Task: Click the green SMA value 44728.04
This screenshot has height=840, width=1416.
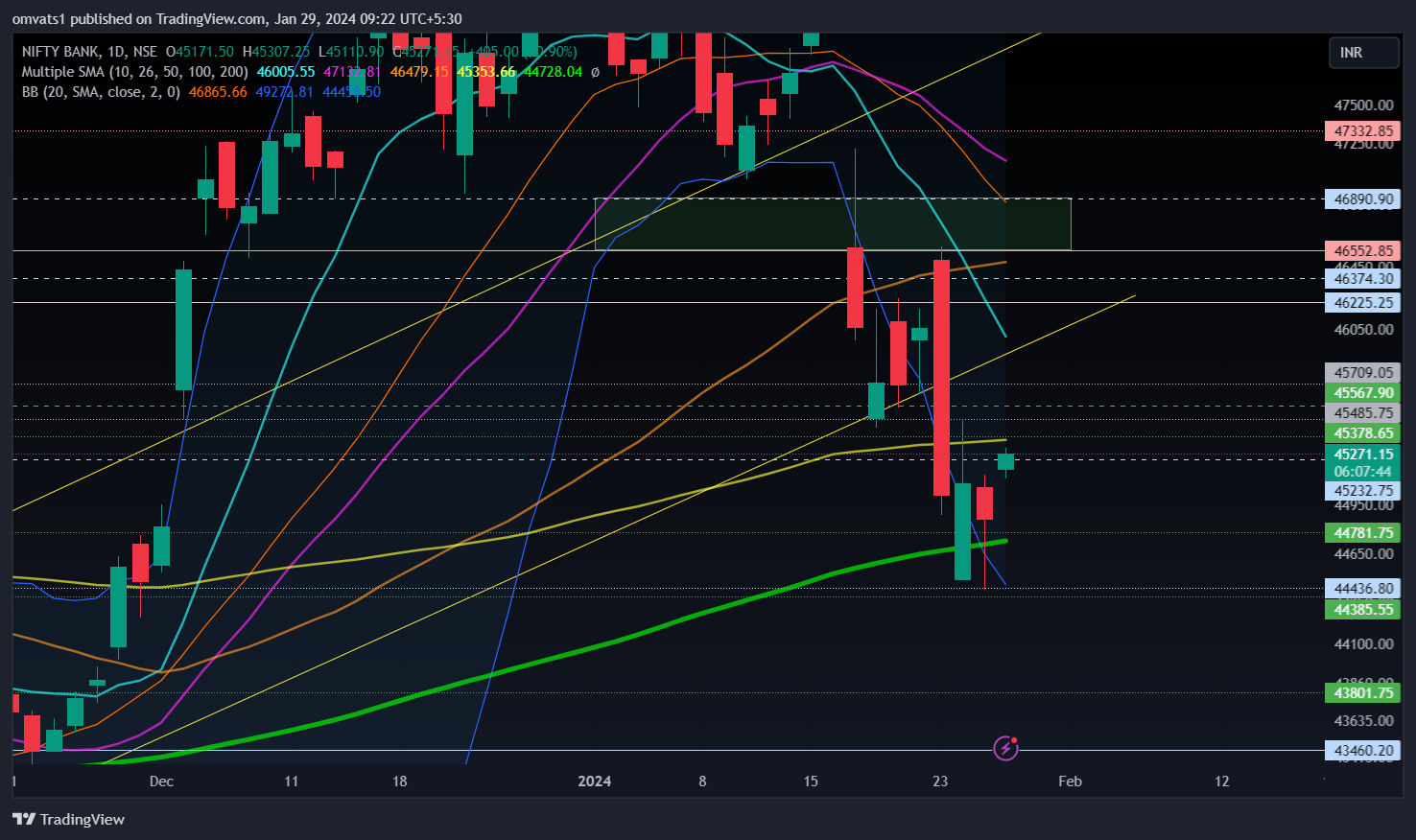Action: click(553, 72)
